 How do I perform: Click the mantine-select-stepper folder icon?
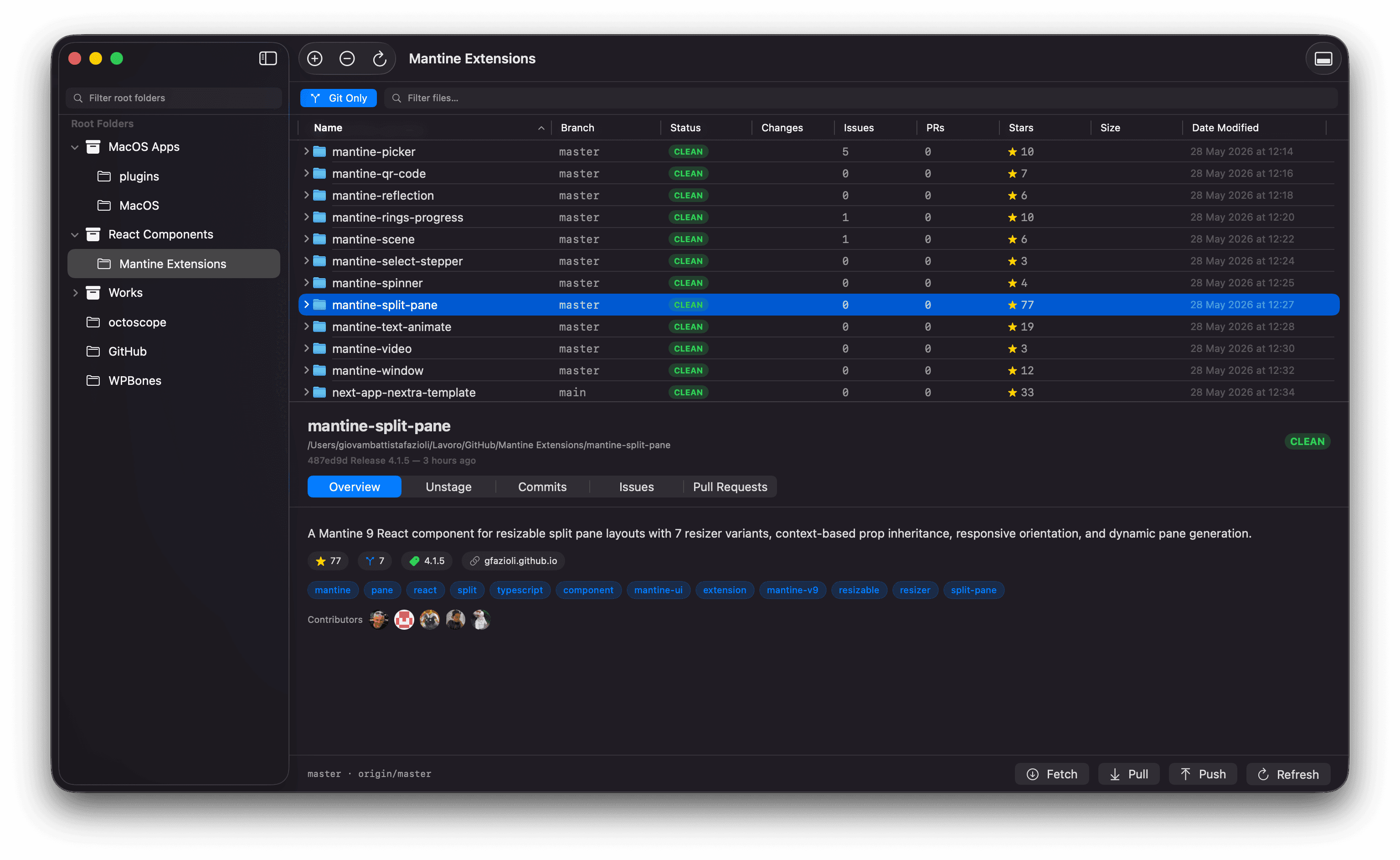pyautogui.click(x=320, y=261)
